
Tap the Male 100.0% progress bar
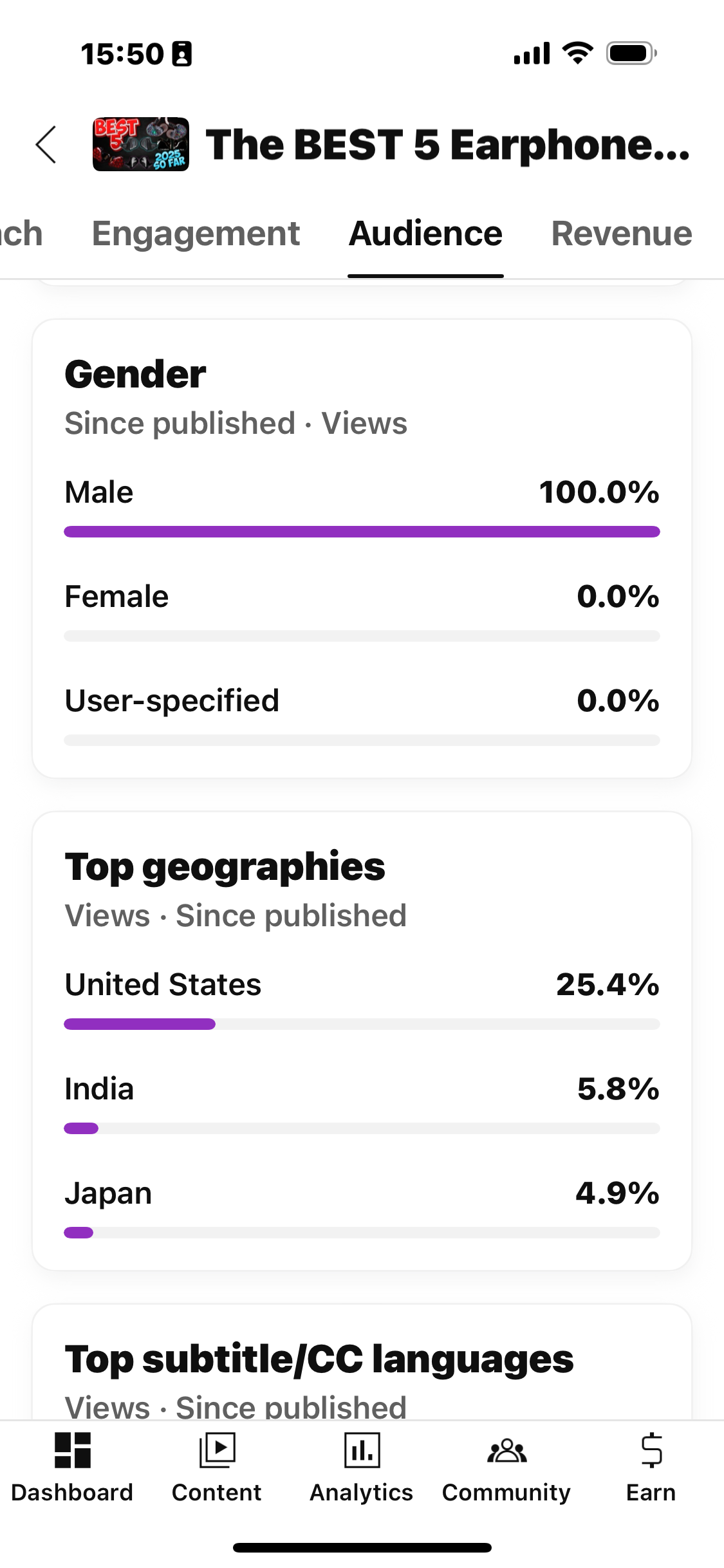(362, 532)
